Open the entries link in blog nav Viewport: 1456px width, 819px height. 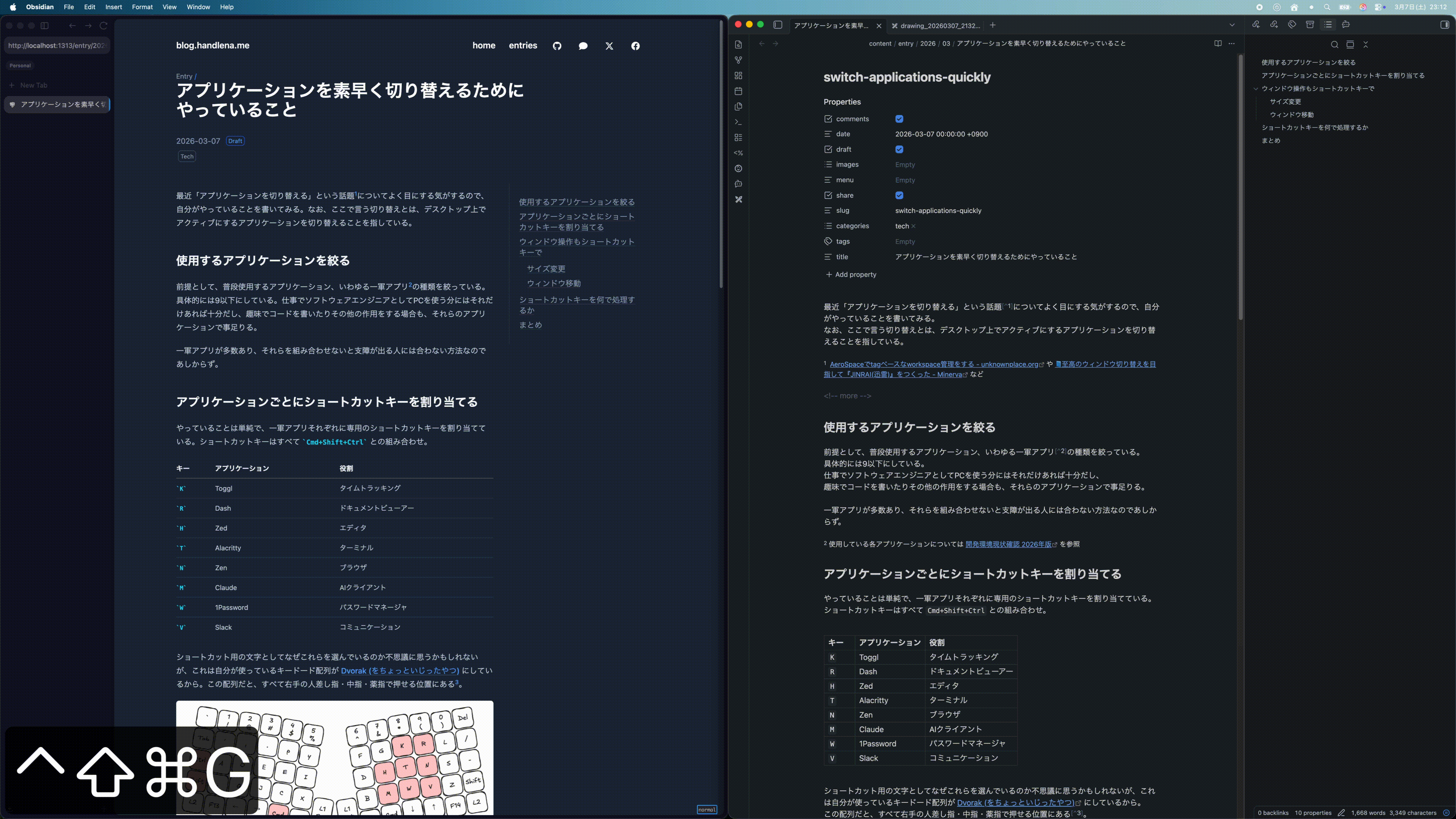[522, 46]
